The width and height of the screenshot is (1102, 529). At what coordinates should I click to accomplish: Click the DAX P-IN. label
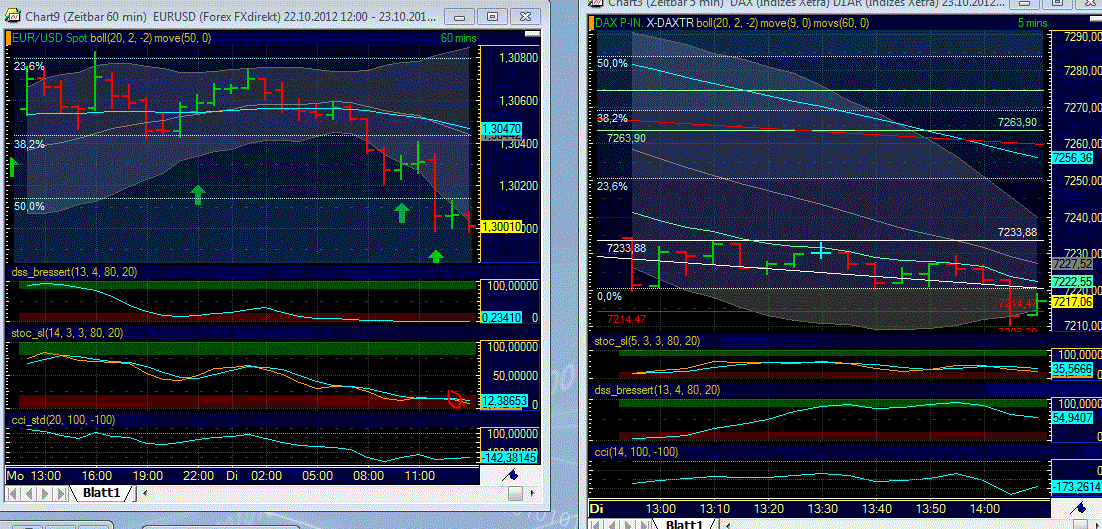(x=619, y=23)
